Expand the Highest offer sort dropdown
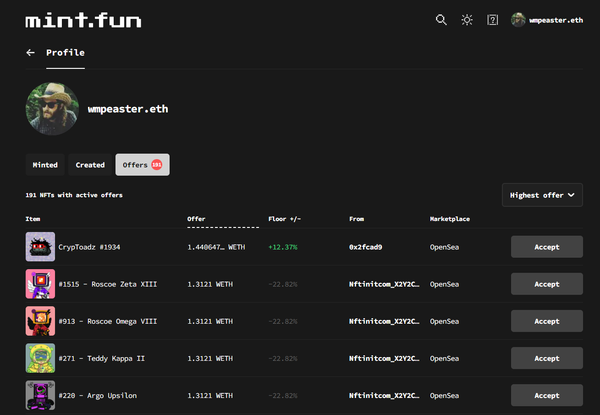 [x=543, y=195]
